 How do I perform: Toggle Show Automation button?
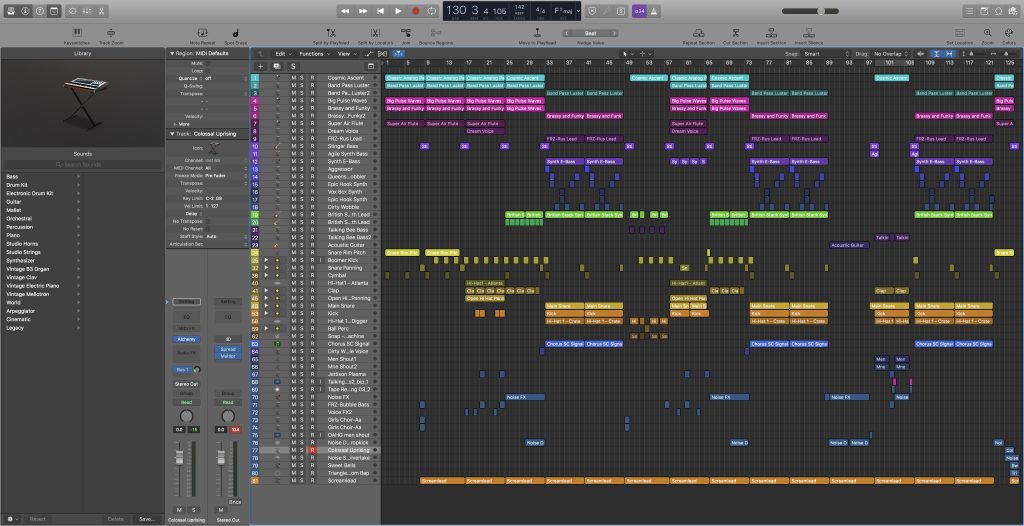click(x=369, y=54)
